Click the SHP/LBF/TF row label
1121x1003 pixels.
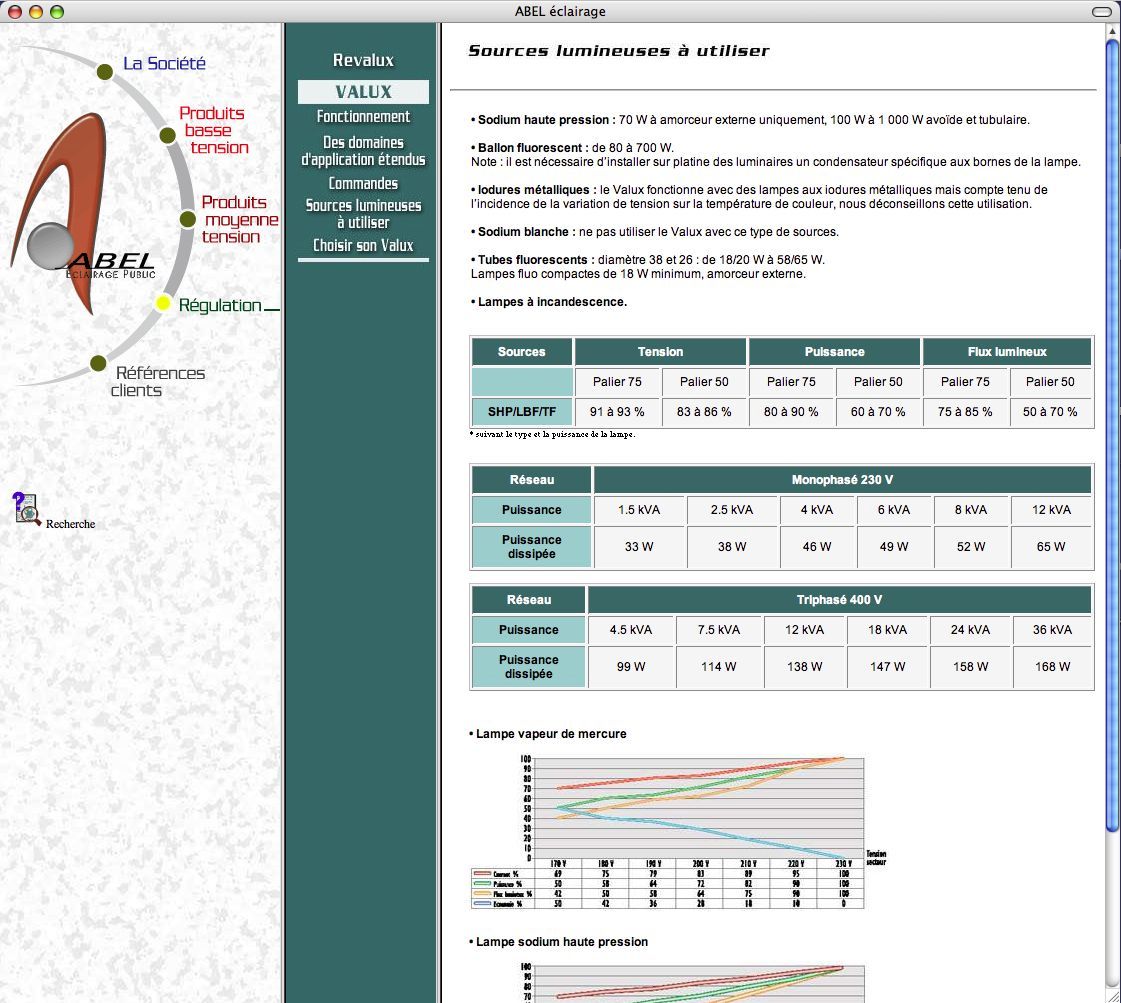[x=522, y=412]
